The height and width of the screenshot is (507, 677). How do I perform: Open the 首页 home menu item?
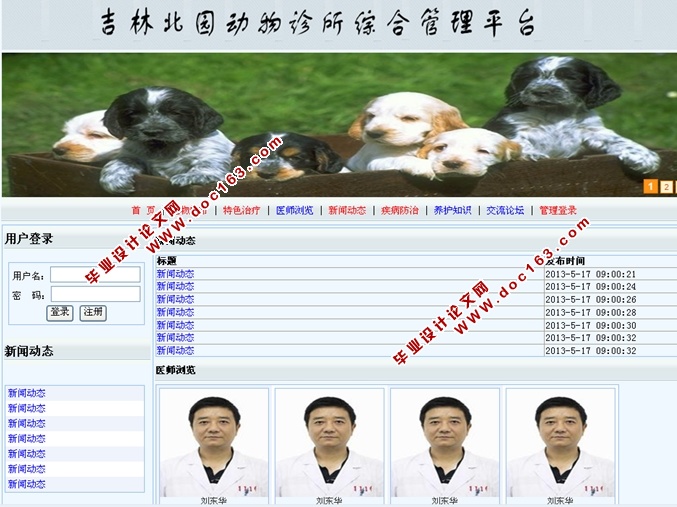143,210
